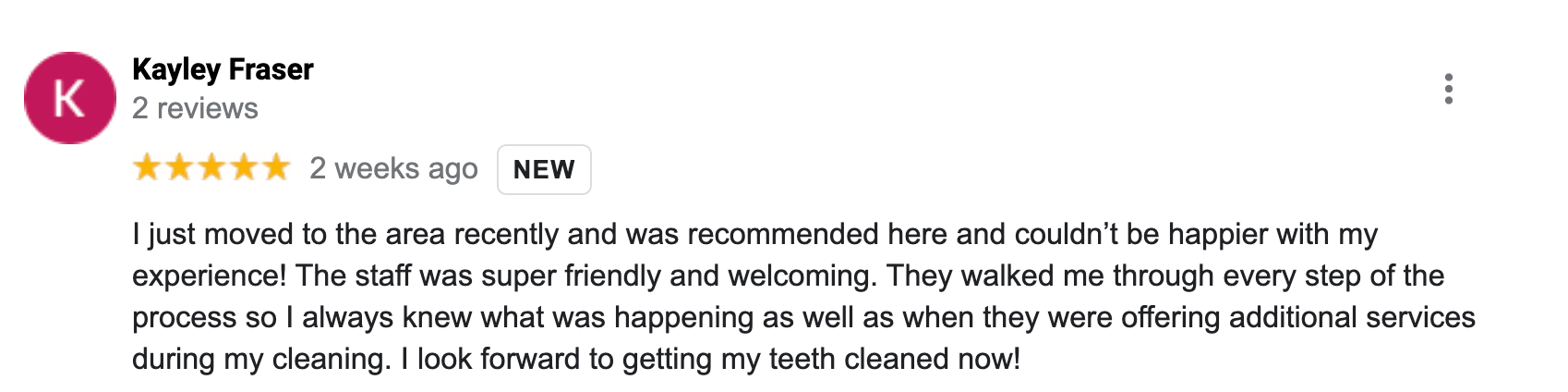Screen dimensions: 1568x392
Task: Click Kayley Fraser's pink K avatar
Action: click(70, 98)
